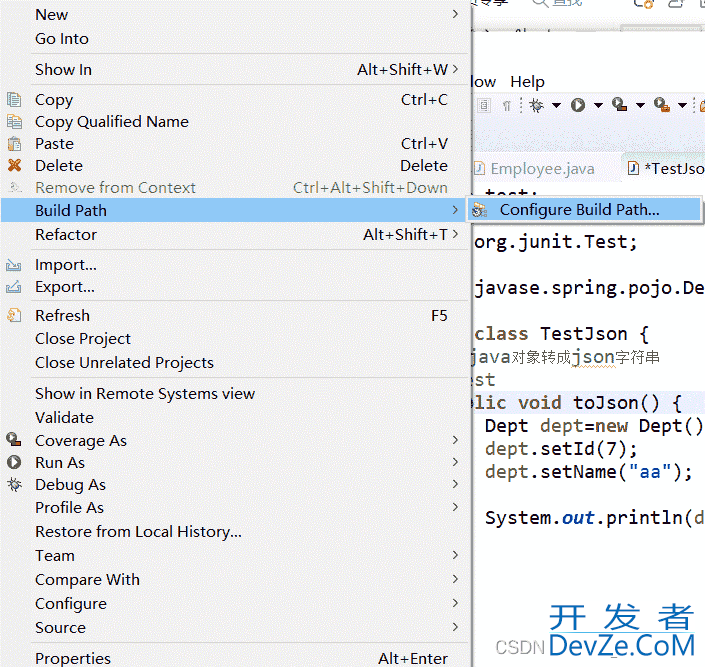Click the Coverage As icon
The width and height of the screenshot is (705, 667).
point(14,439)
